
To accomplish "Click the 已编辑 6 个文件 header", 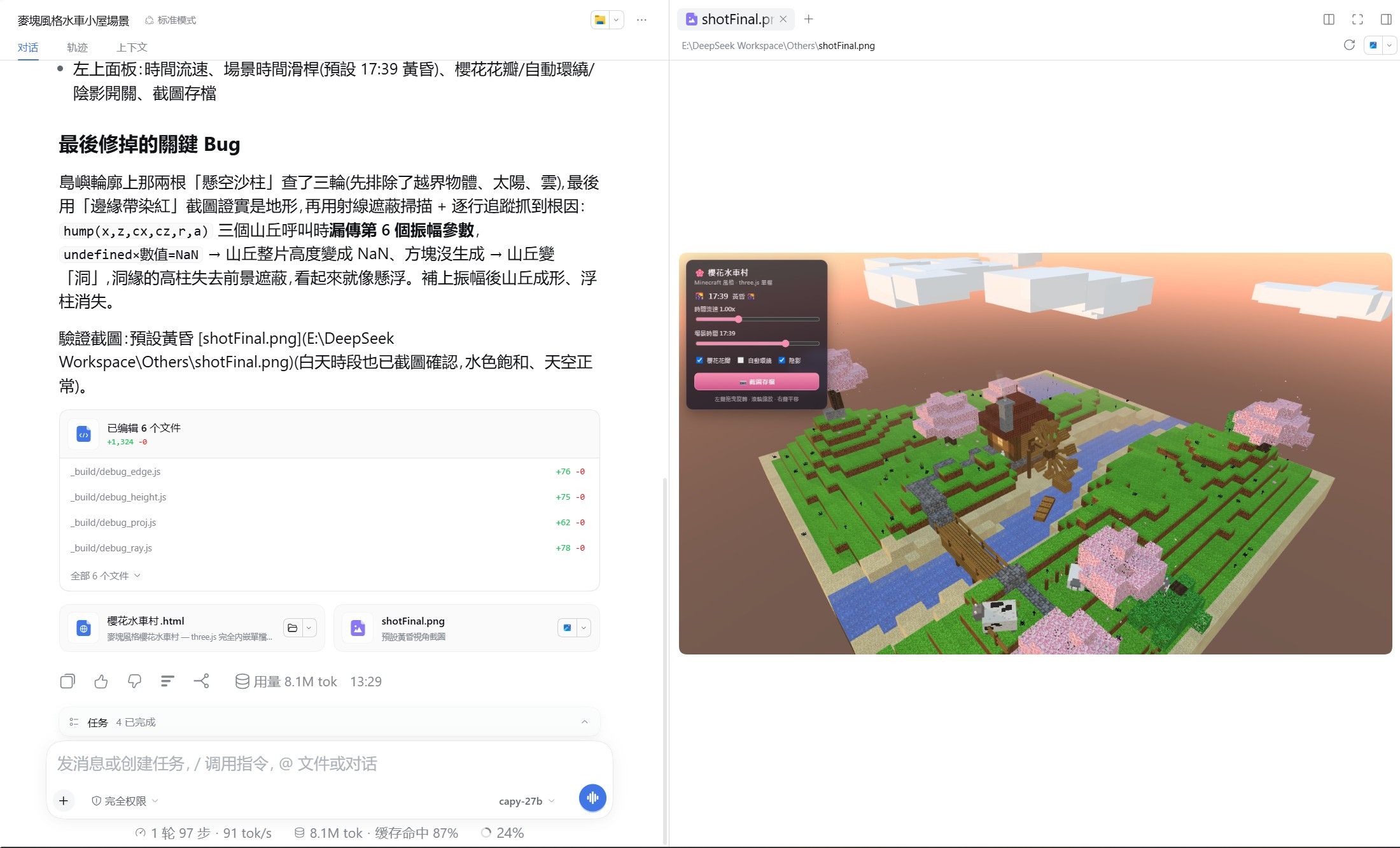I will pos(329,434).
